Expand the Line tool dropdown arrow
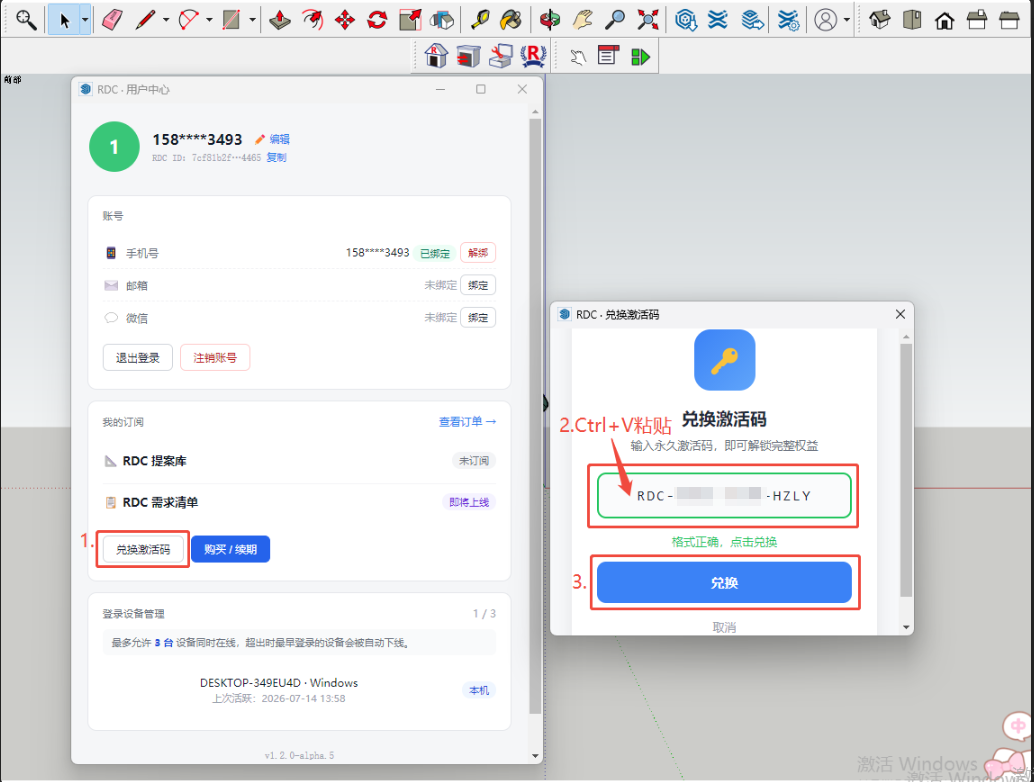This screenshot has width=1034, height=782. pyautogui.click(x=166, y=20)
